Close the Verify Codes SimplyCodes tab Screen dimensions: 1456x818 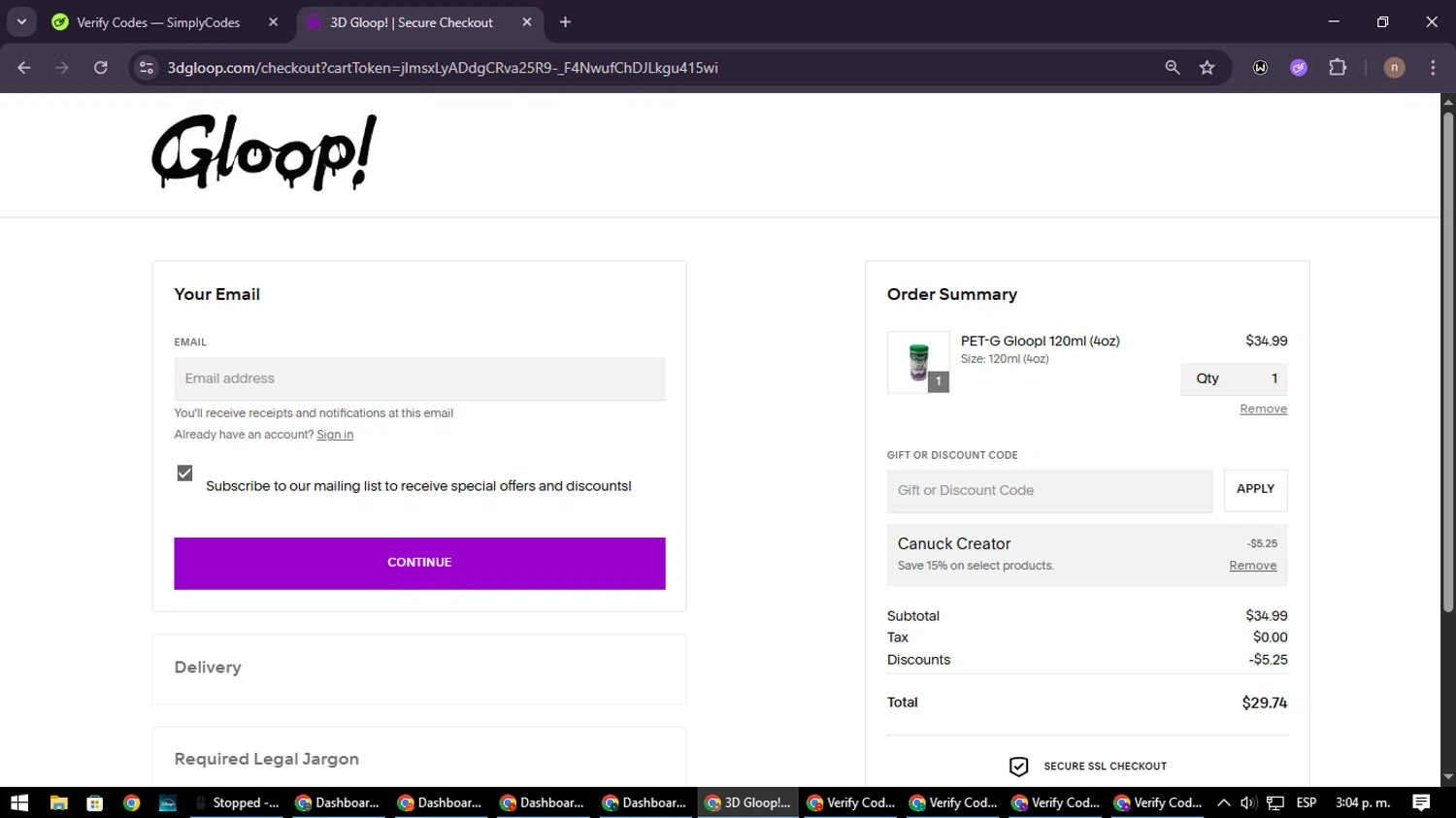(273, 22)
